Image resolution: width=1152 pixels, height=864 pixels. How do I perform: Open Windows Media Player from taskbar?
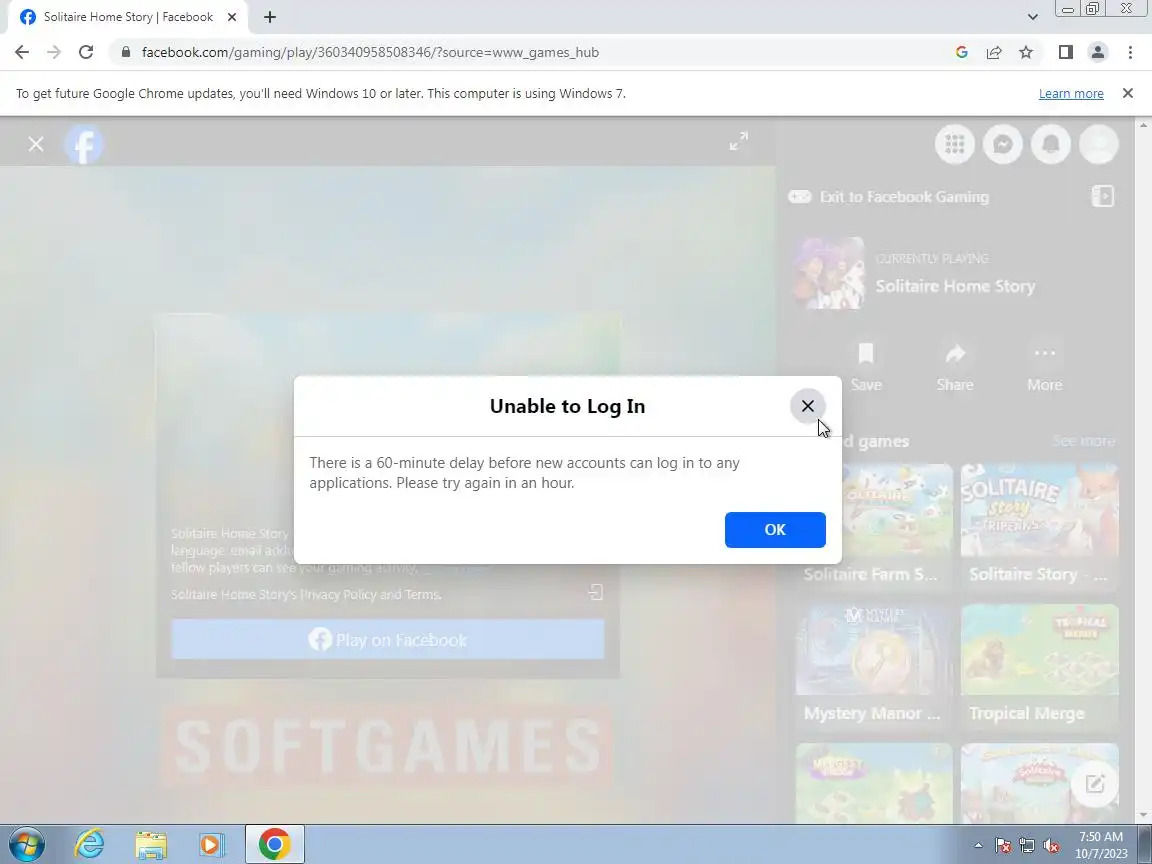[x=212, y=844]
